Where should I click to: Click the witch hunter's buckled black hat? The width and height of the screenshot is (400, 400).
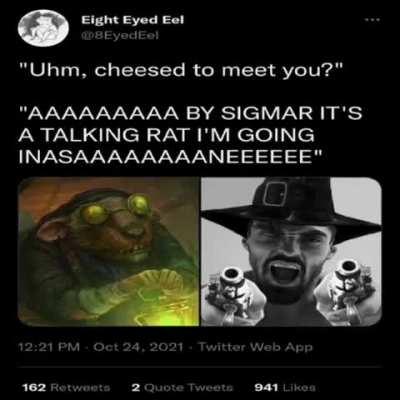tap(292, 208)
